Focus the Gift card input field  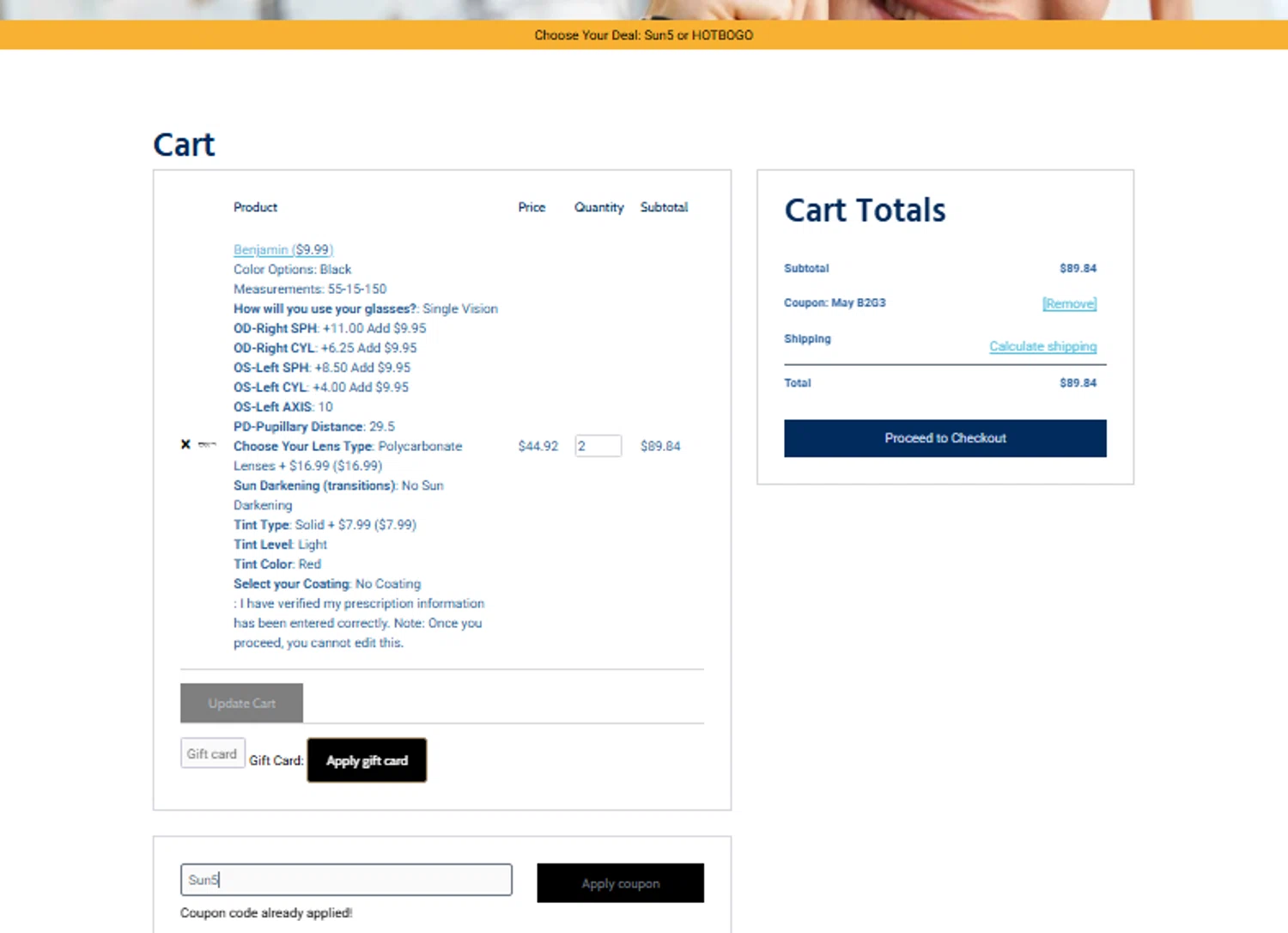click(x=212, y=753)
